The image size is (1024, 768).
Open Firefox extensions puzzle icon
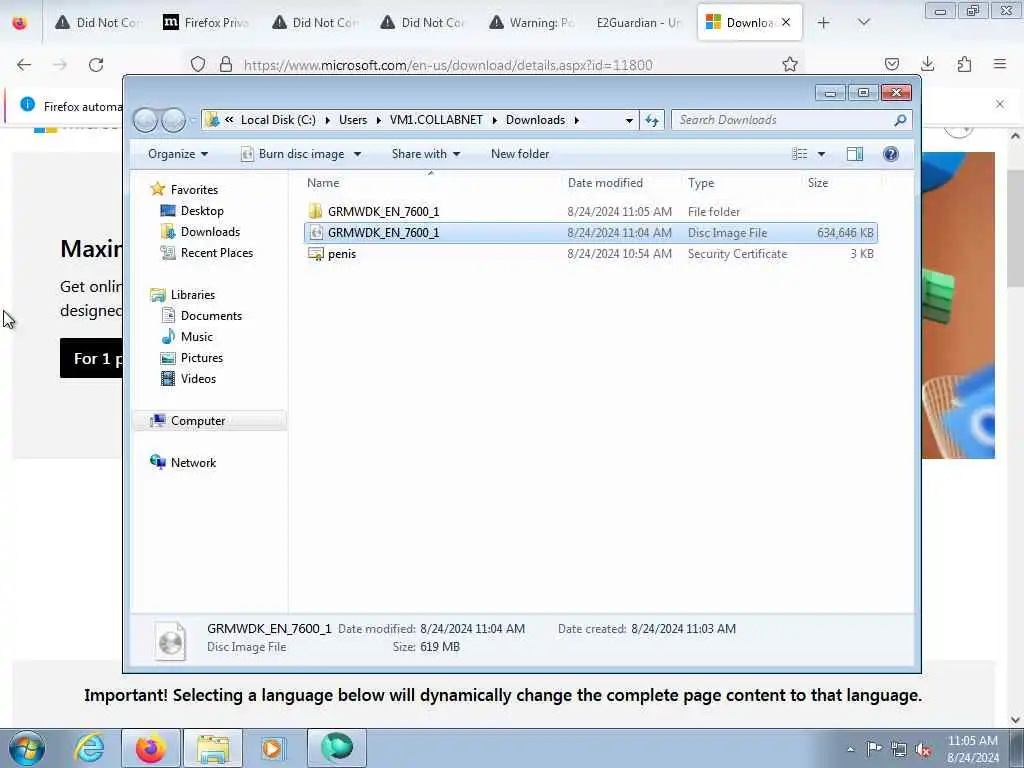click(x=964, y=64)
